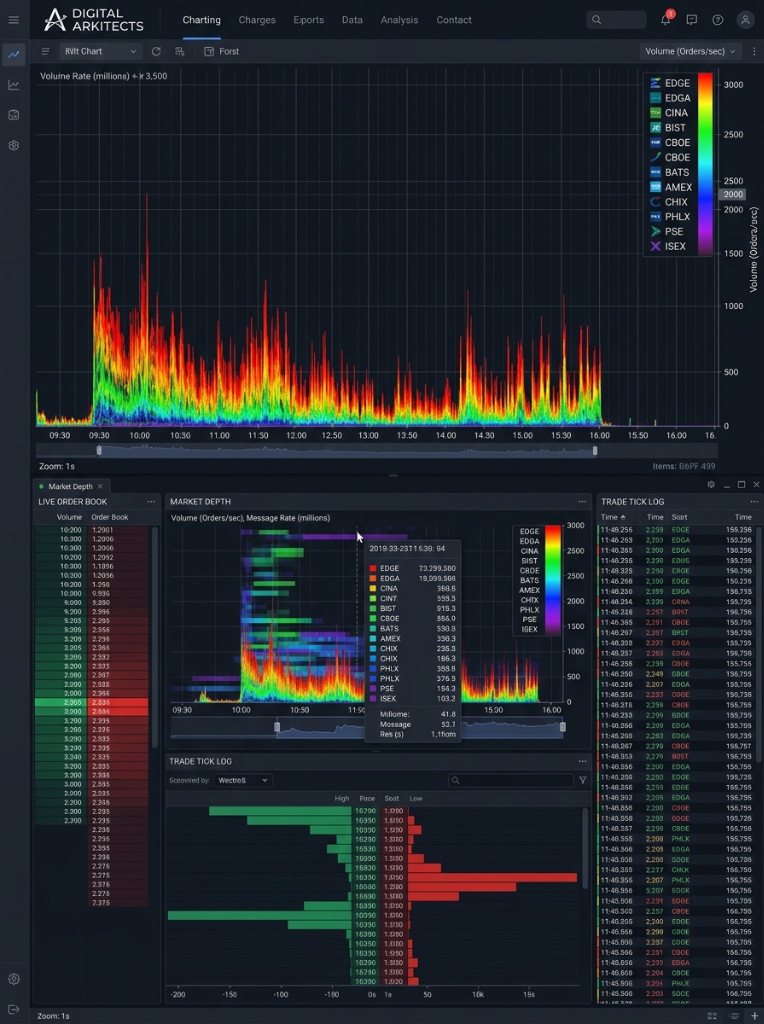Toggle the BIST series in chart legend
This screenshot has width=764, height=1024.
click(x=668, y=127)
